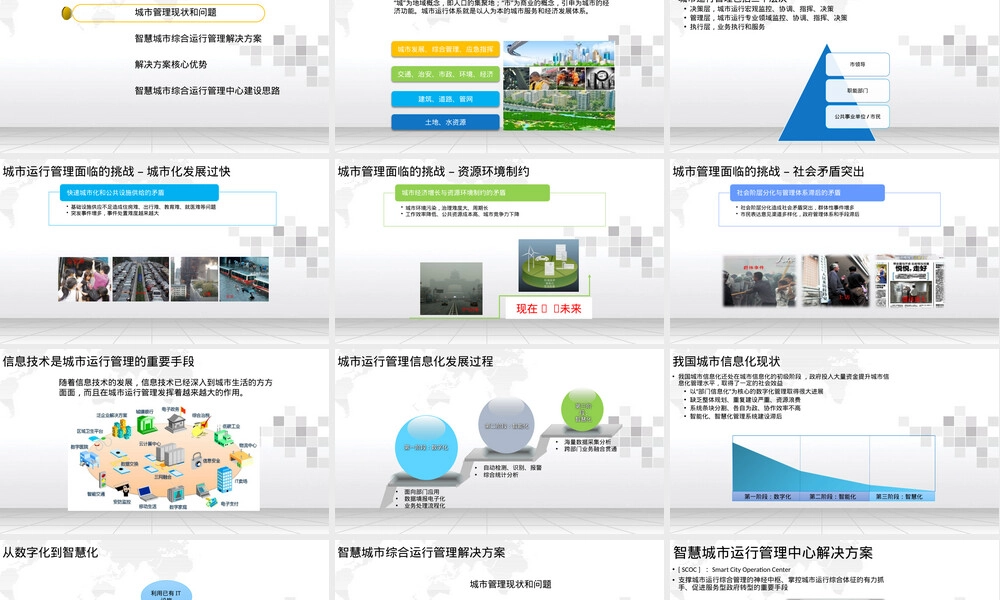Click the pyramid box 公共事业单位 / 市民
The width and height of the screenshot is (1000, 600).
(857, 117)
